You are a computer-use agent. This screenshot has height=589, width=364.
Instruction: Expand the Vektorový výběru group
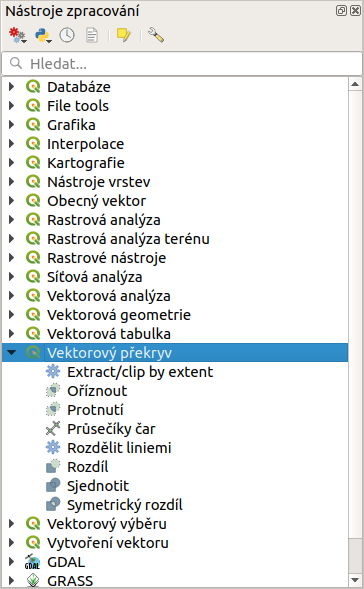pos(12,523)
